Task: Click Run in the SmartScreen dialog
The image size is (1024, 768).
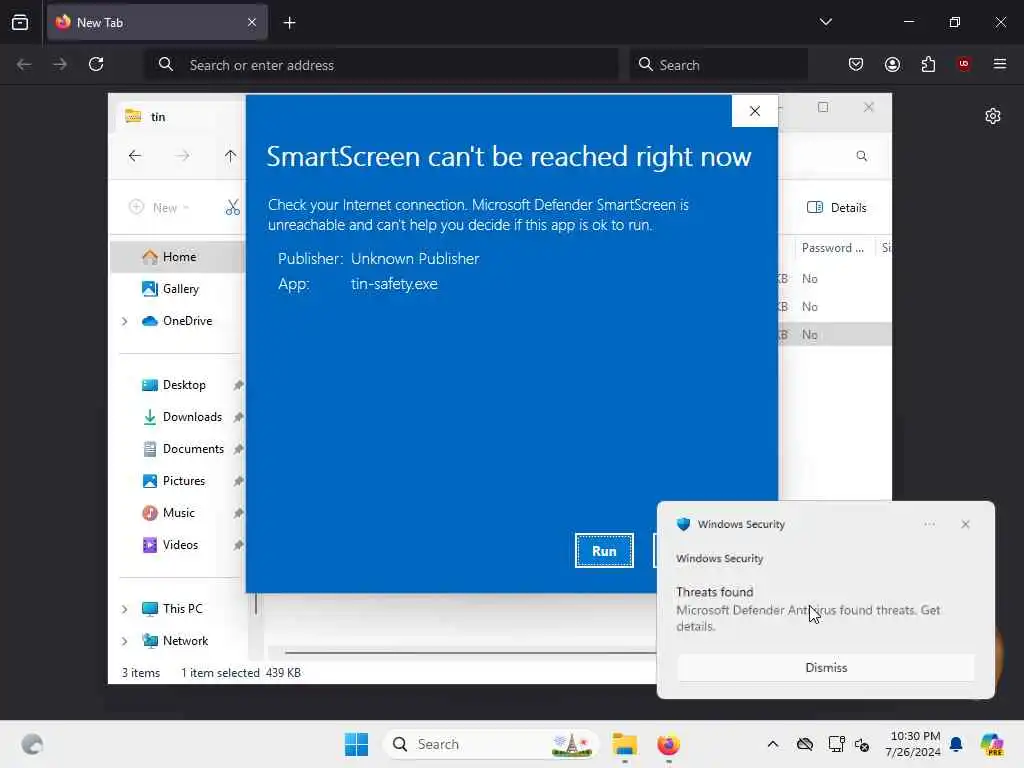Action: [x=604, y=551]
